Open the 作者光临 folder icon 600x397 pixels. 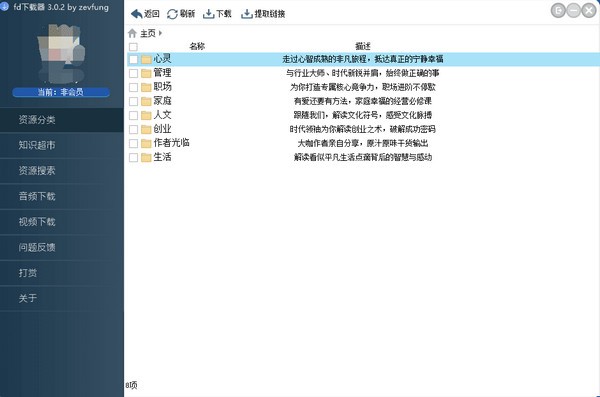pyautogui.click(x=146, y=143)
